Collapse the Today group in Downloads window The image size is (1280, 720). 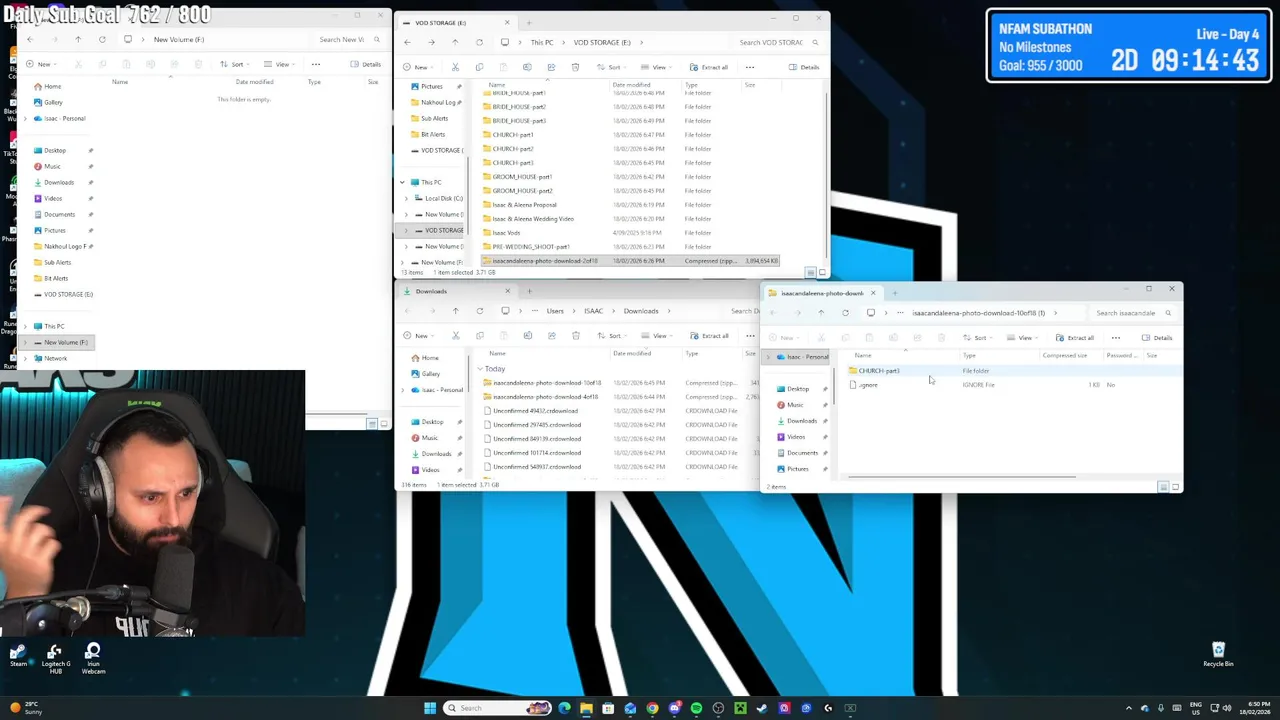tap(480, 369)
